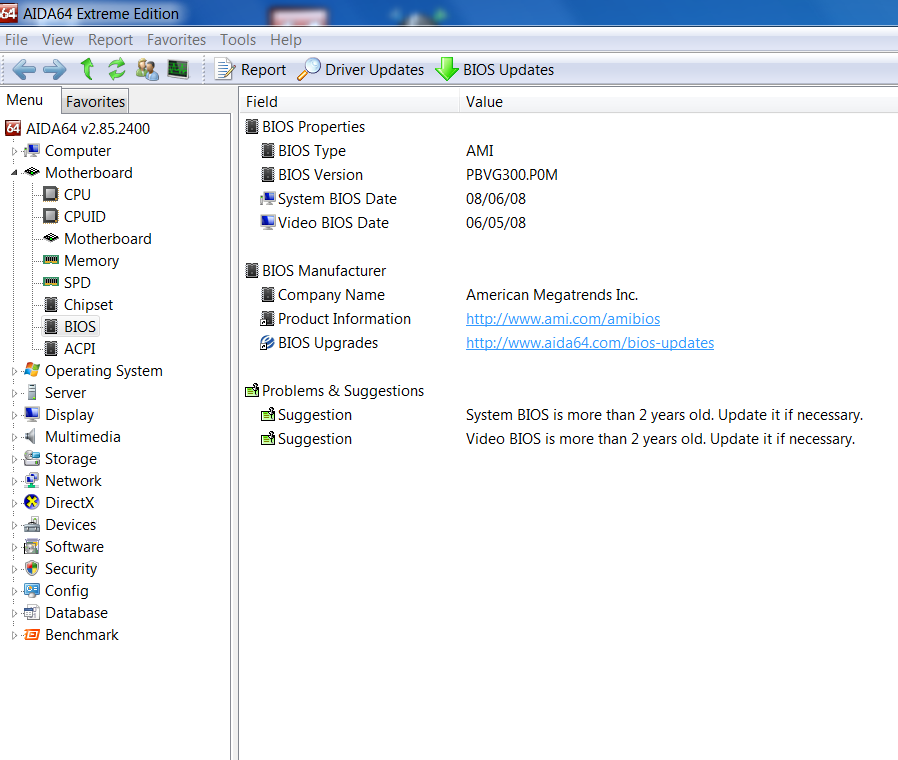Select the BIOS chip icon in tree
The image size is (898, 760).
(51, 326)
